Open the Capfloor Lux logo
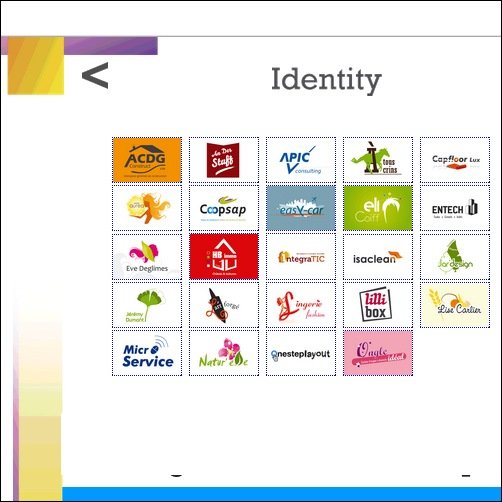The height and width of the screenshot is (502, 502). [455, 160]
